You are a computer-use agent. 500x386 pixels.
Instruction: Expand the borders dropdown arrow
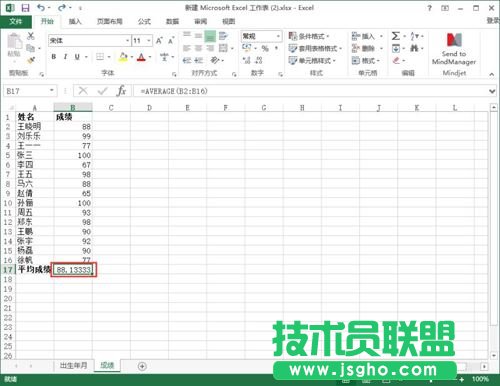(109, 57)
